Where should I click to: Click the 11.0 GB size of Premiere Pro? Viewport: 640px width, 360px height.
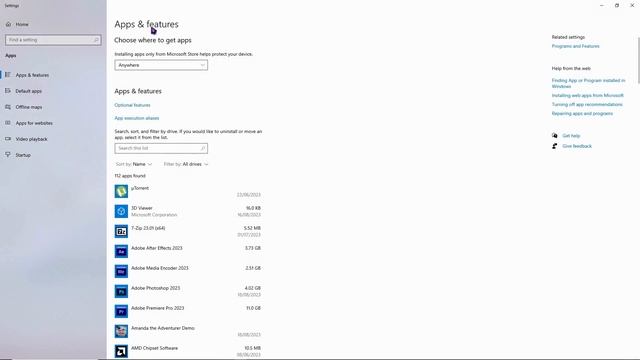tap(253, 308)
